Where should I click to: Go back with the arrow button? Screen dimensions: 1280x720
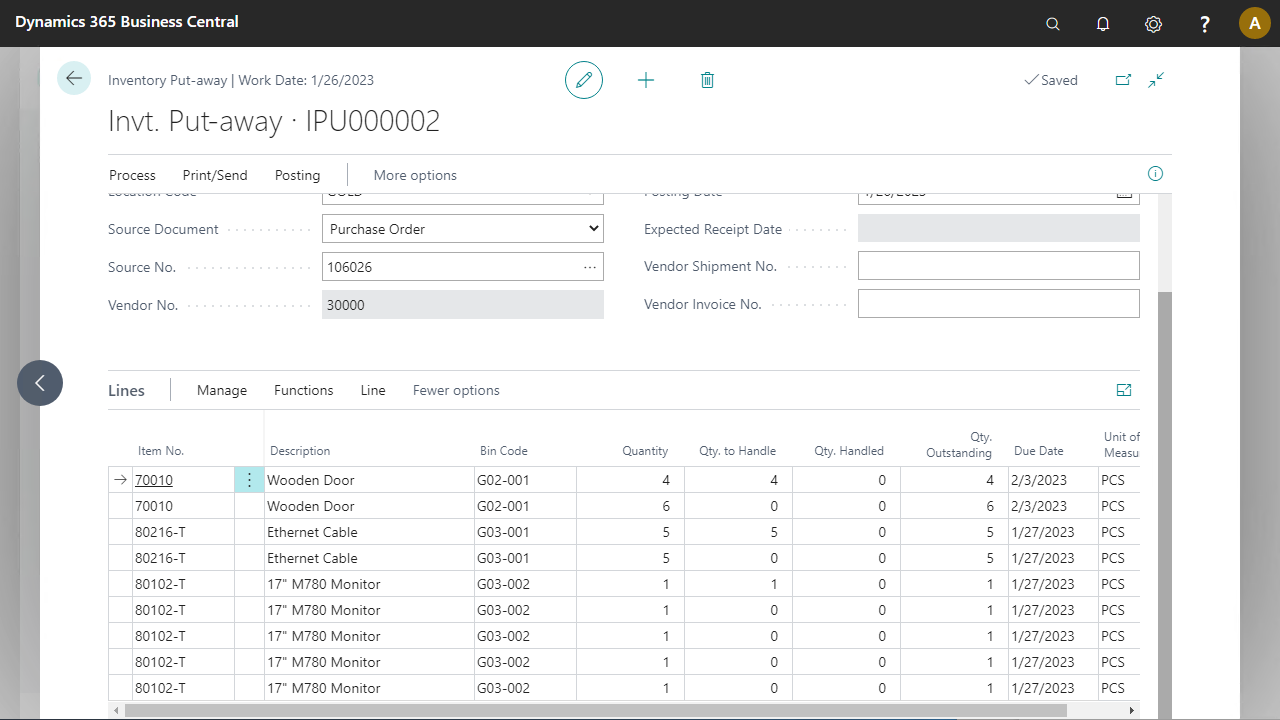point(74,78)
